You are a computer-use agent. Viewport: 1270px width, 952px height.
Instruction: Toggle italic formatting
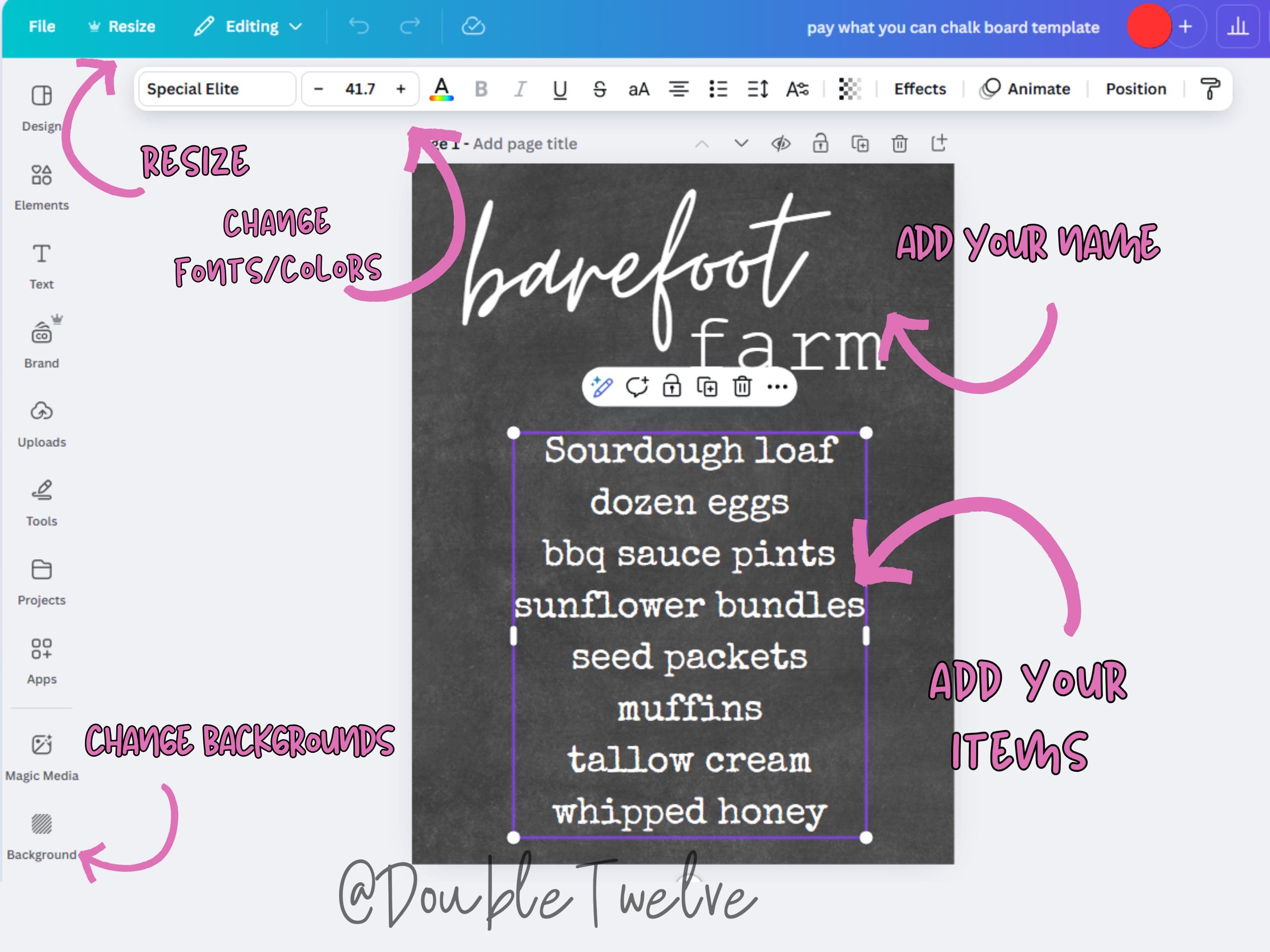[520, 89]
